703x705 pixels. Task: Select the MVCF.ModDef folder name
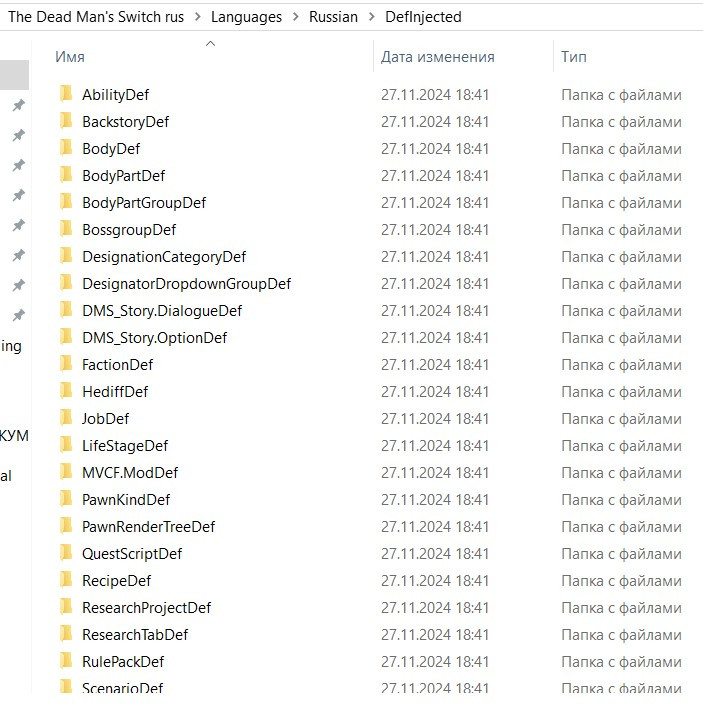coord(130,473)
